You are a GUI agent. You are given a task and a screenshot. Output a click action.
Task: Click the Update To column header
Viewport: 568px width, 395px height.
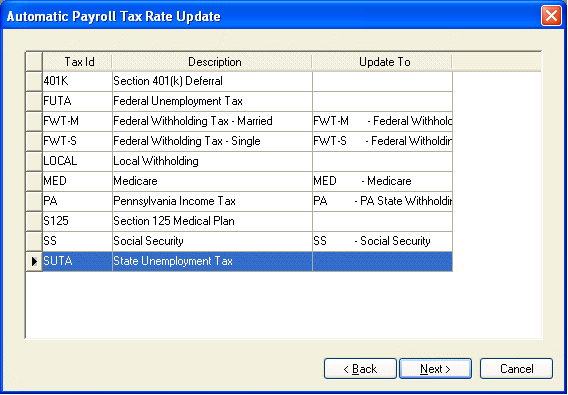tap(383, 62)
